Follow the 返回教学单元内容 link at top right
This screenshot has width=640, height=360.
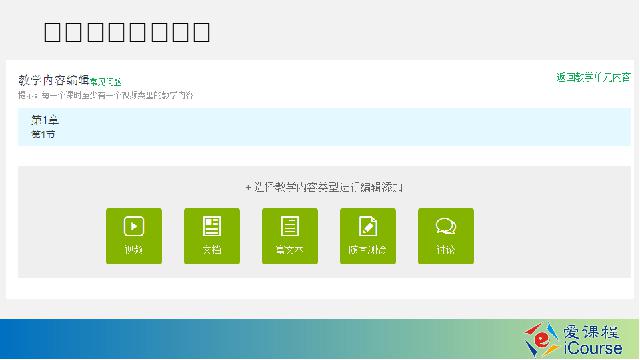click(x=593, y=78)
